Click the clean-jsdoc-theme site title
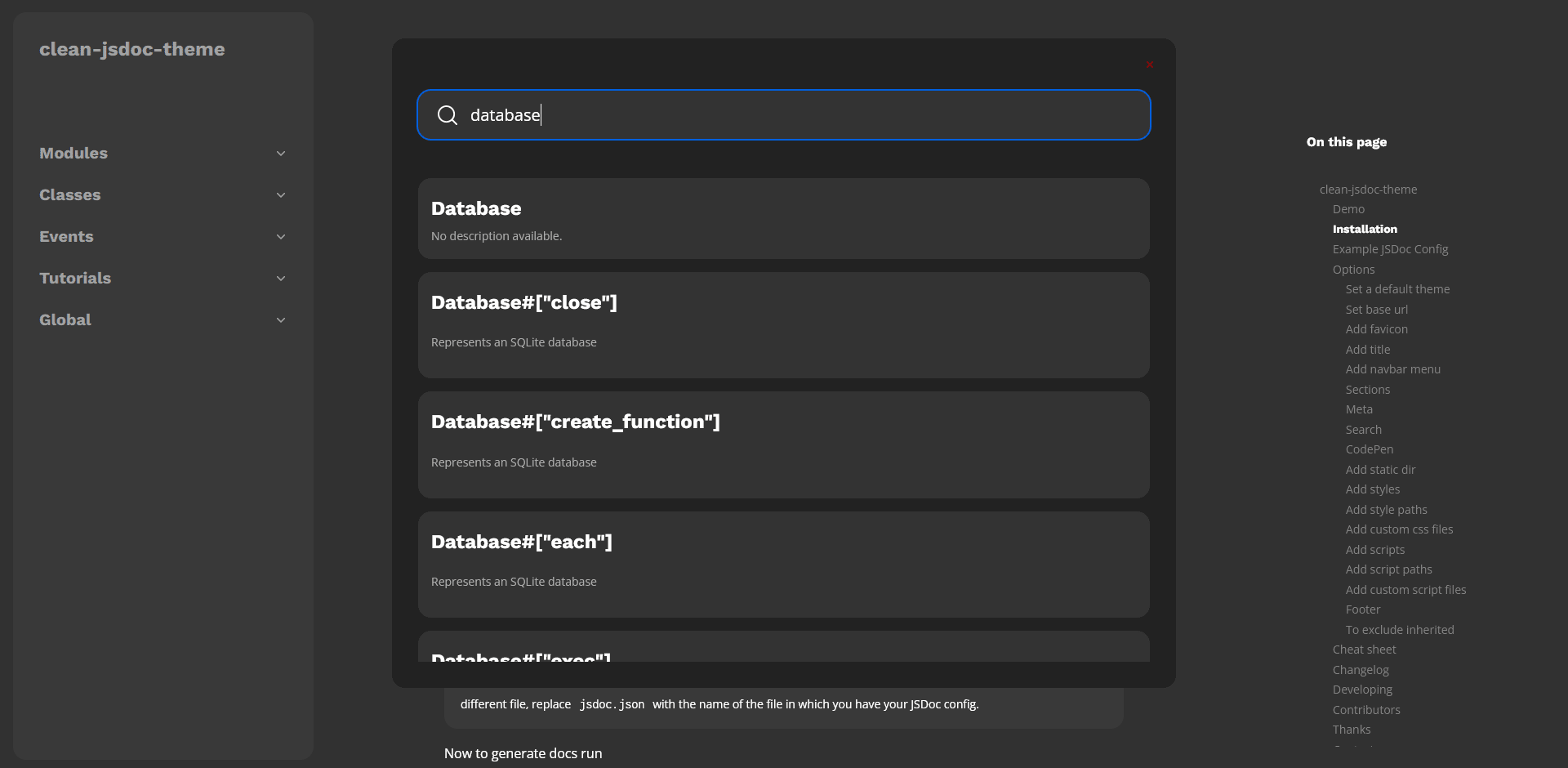This screenshot has height=768, width=1568. pyautogui.click(x=132, y=49)
